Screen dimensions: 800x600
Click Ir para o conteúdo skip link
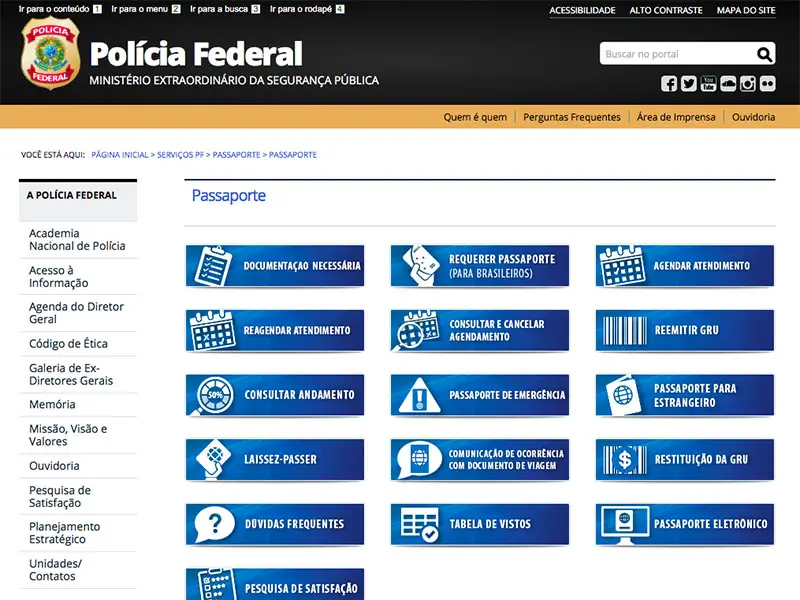click(60, 9)
